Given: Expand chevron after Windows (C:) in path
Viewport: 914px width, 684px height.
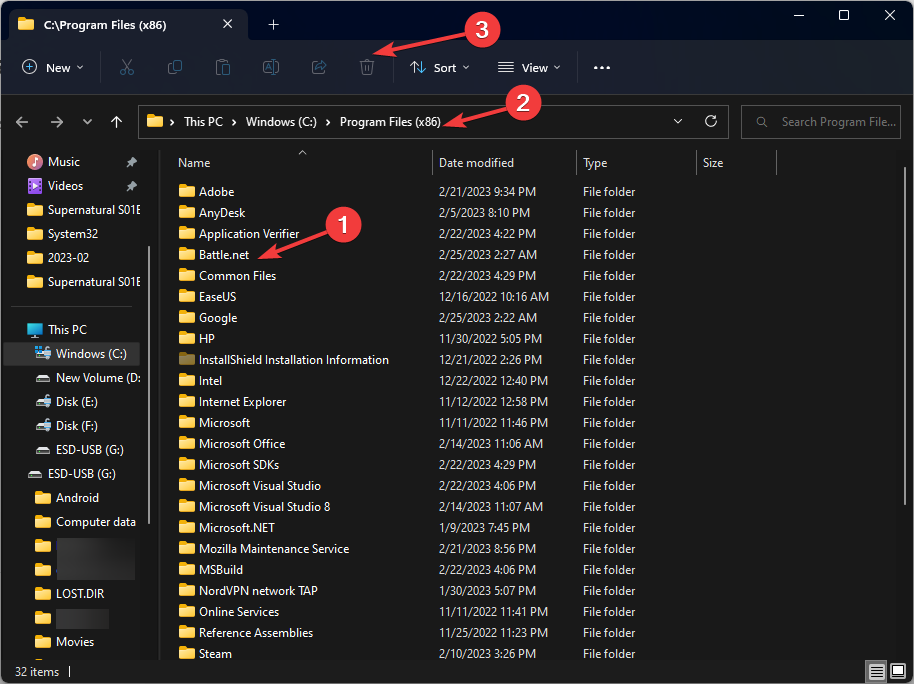Looking at the screenshot, I should pyautogui.click(x=328, y=122).
